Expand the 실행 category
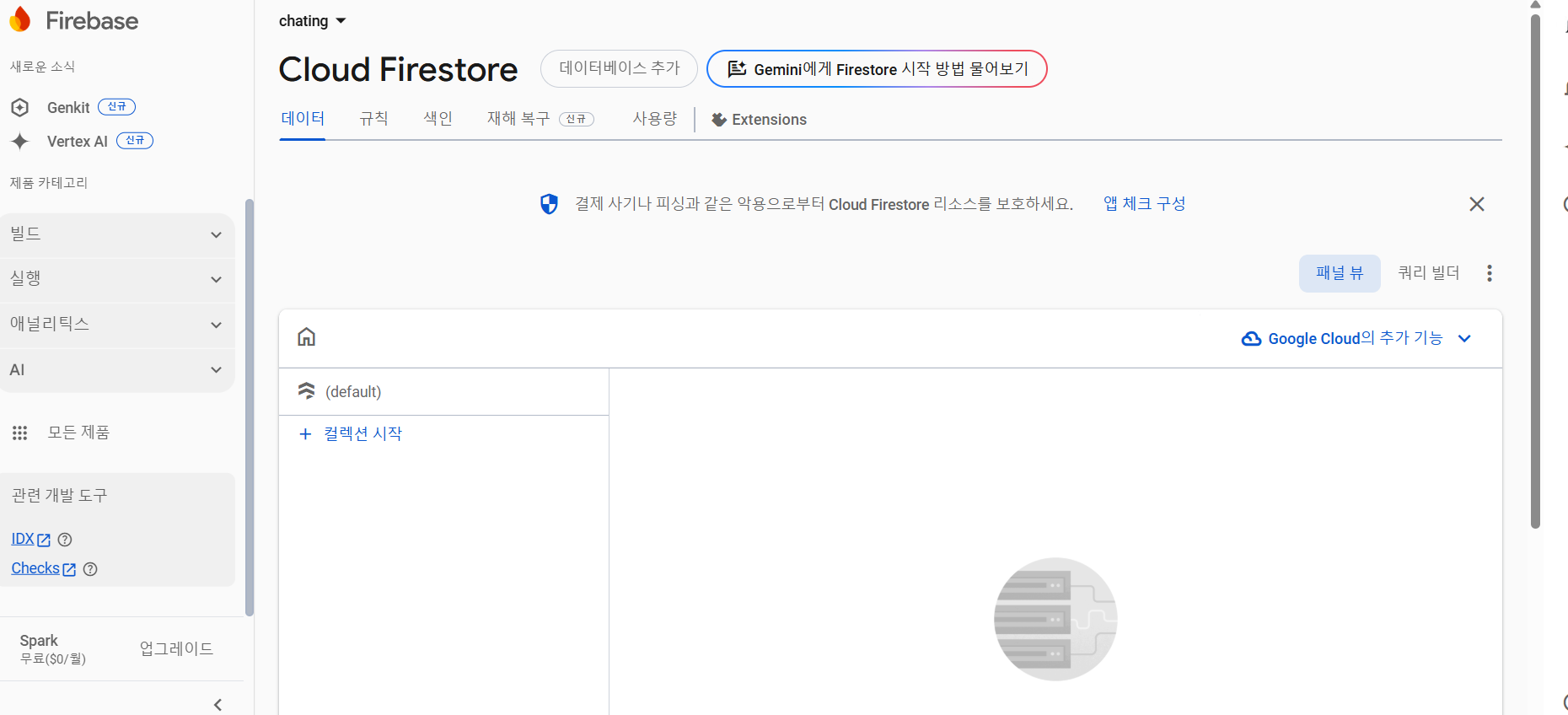This screenshot has width=1568, height=715. coord(117,279)
